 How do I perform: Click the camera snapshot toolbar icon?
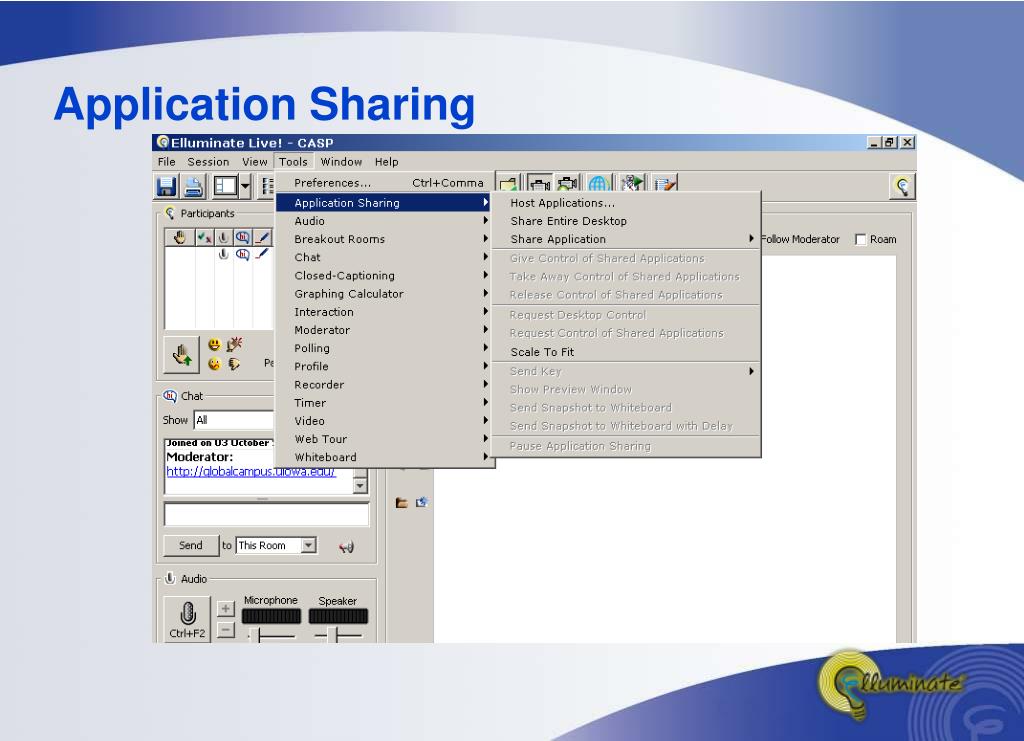click(x=568, y=184)
